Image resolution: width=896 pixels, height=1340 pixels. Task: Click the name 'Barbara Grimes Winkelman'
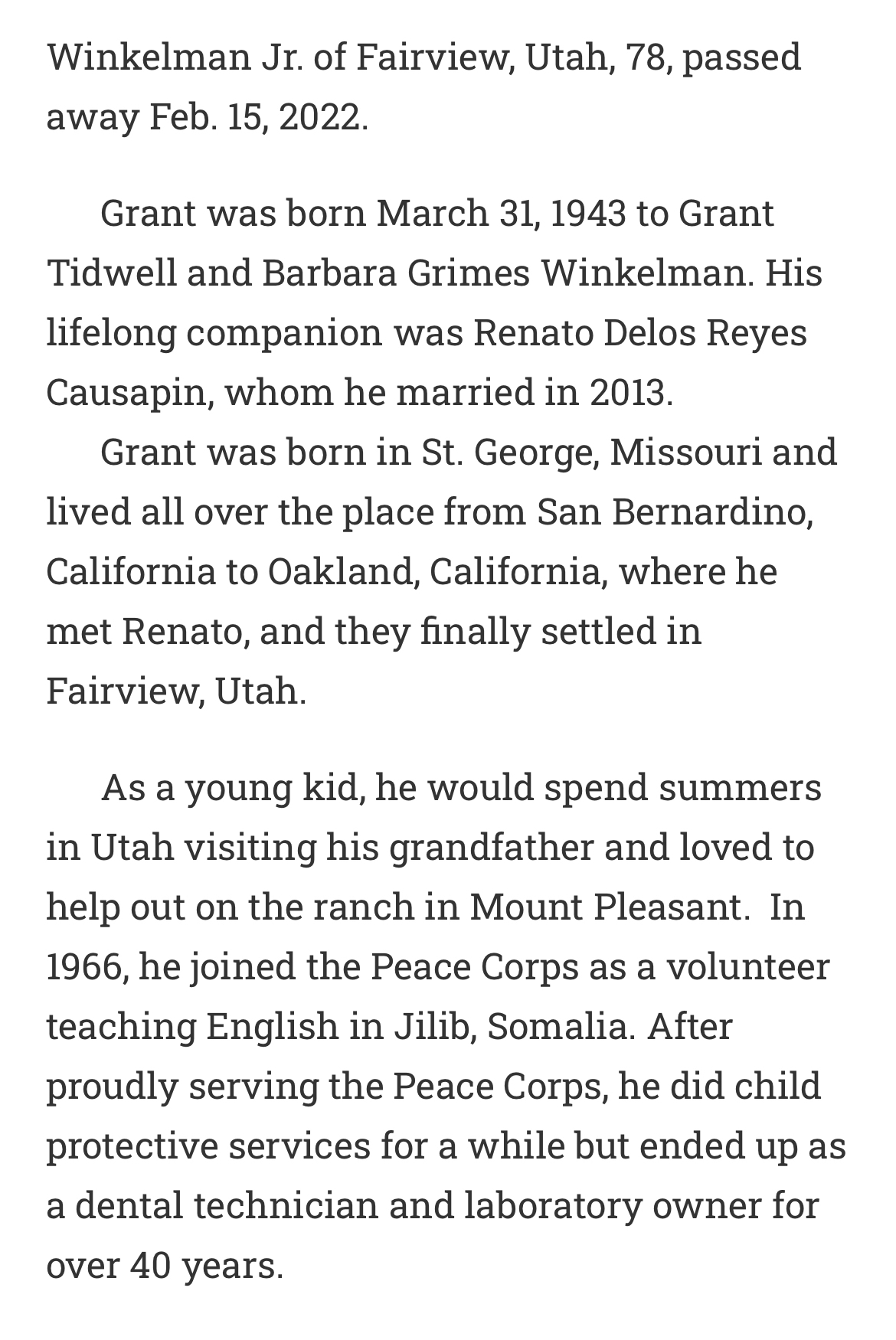pyautogui.click(x=503, y=273)
